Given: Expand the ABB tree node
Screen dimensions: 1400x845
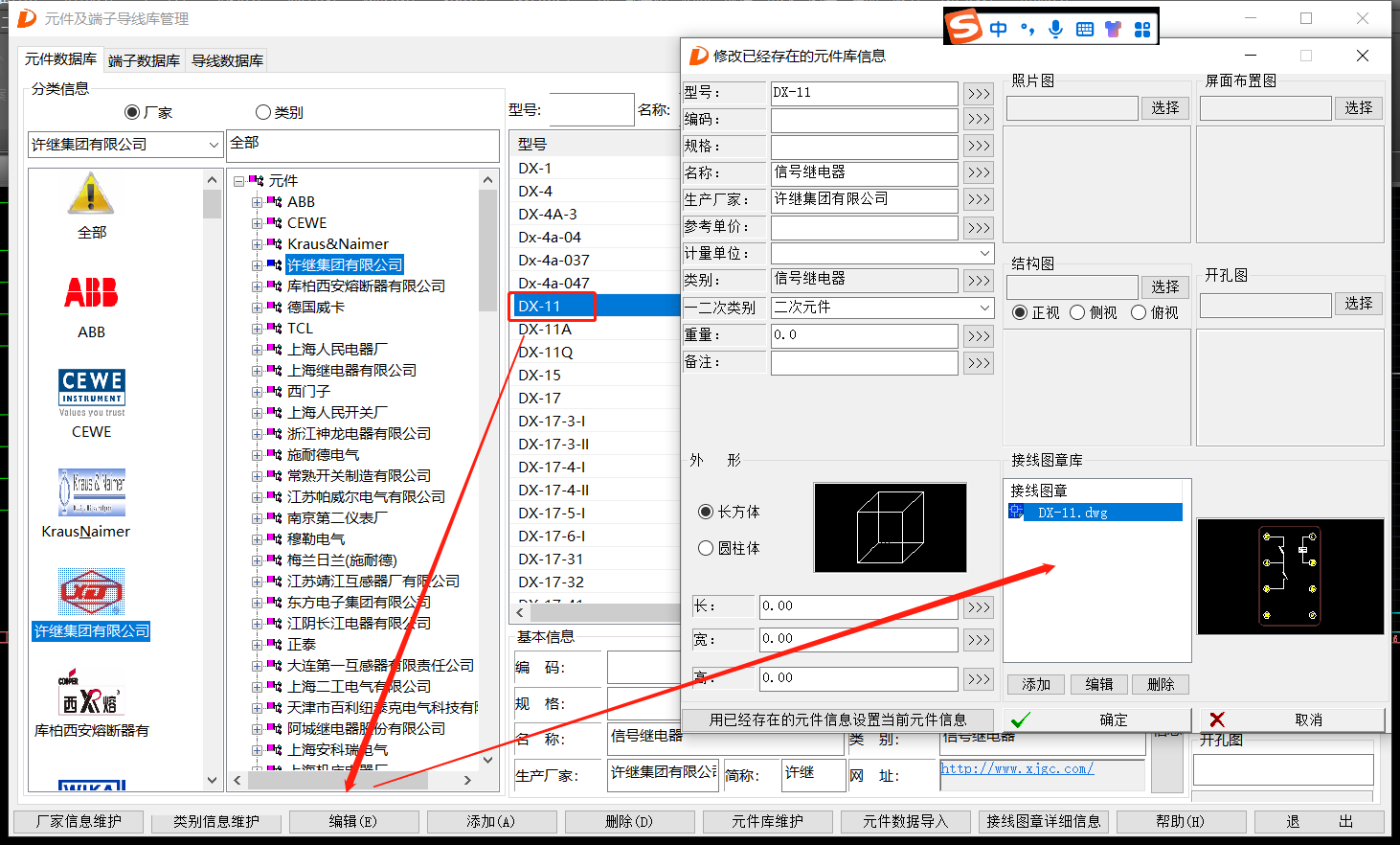Looking at the screenshot, I should (257, 202).
